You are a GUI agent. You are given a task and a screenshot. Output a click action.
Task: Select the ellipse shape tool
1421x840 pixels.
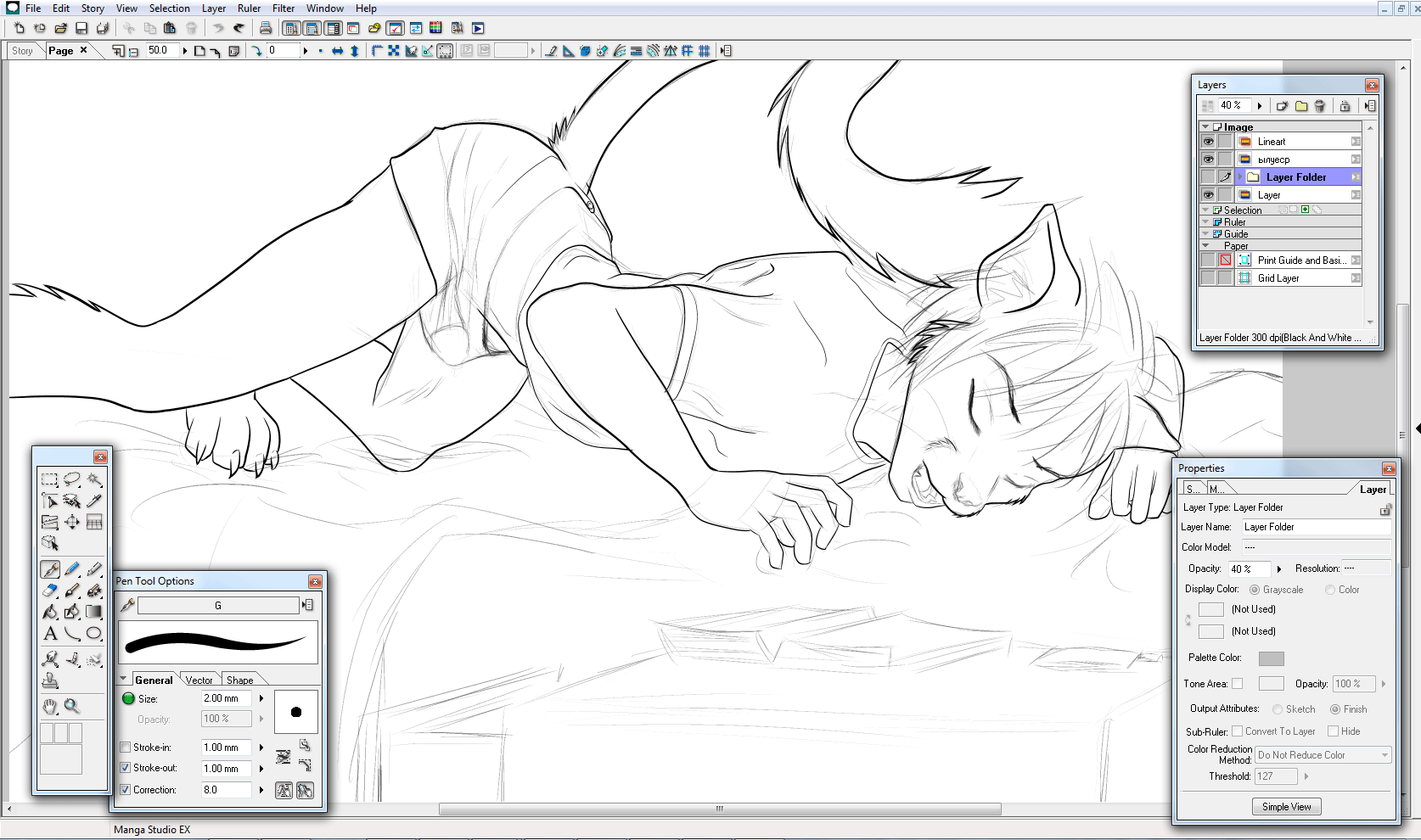tap(94, 633)
